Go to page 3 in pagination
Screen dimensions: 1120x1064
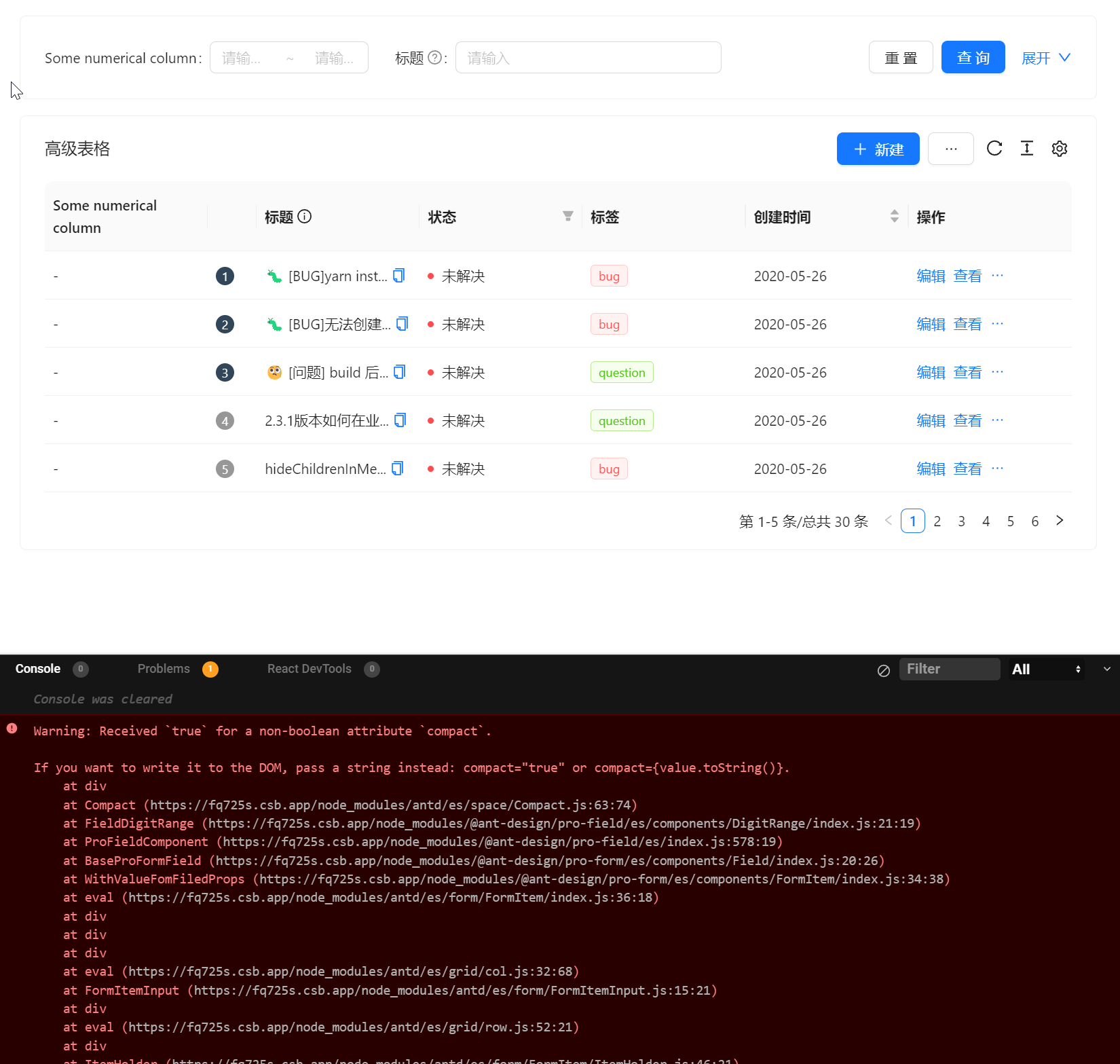[961, 521]
